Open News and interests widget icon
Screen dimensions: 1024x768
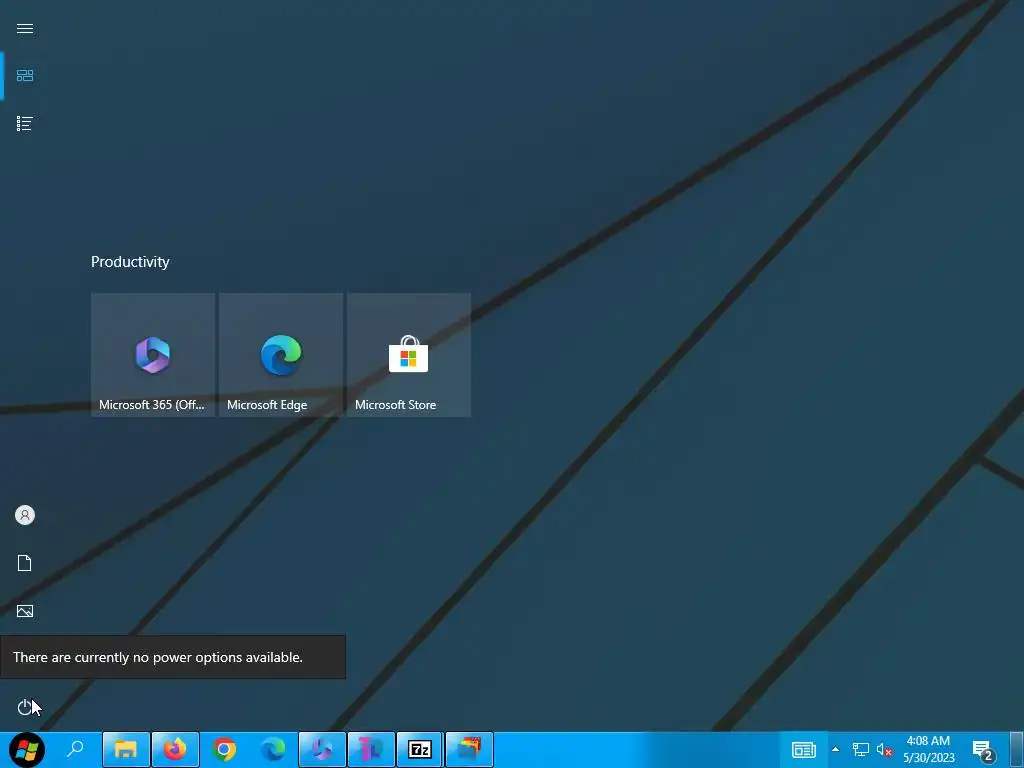pos(804,750)
